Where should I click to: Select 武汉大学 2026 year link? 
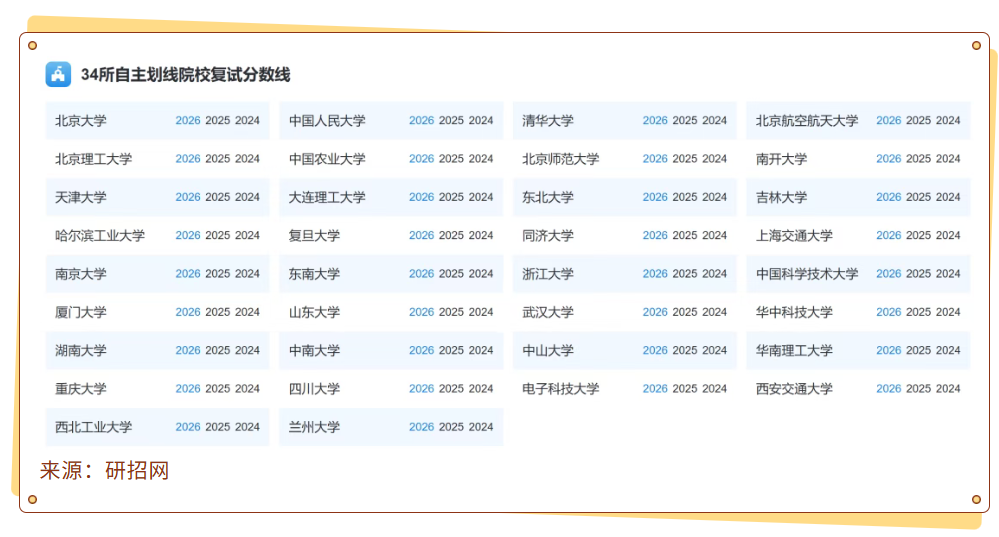[x=655, y=312]
